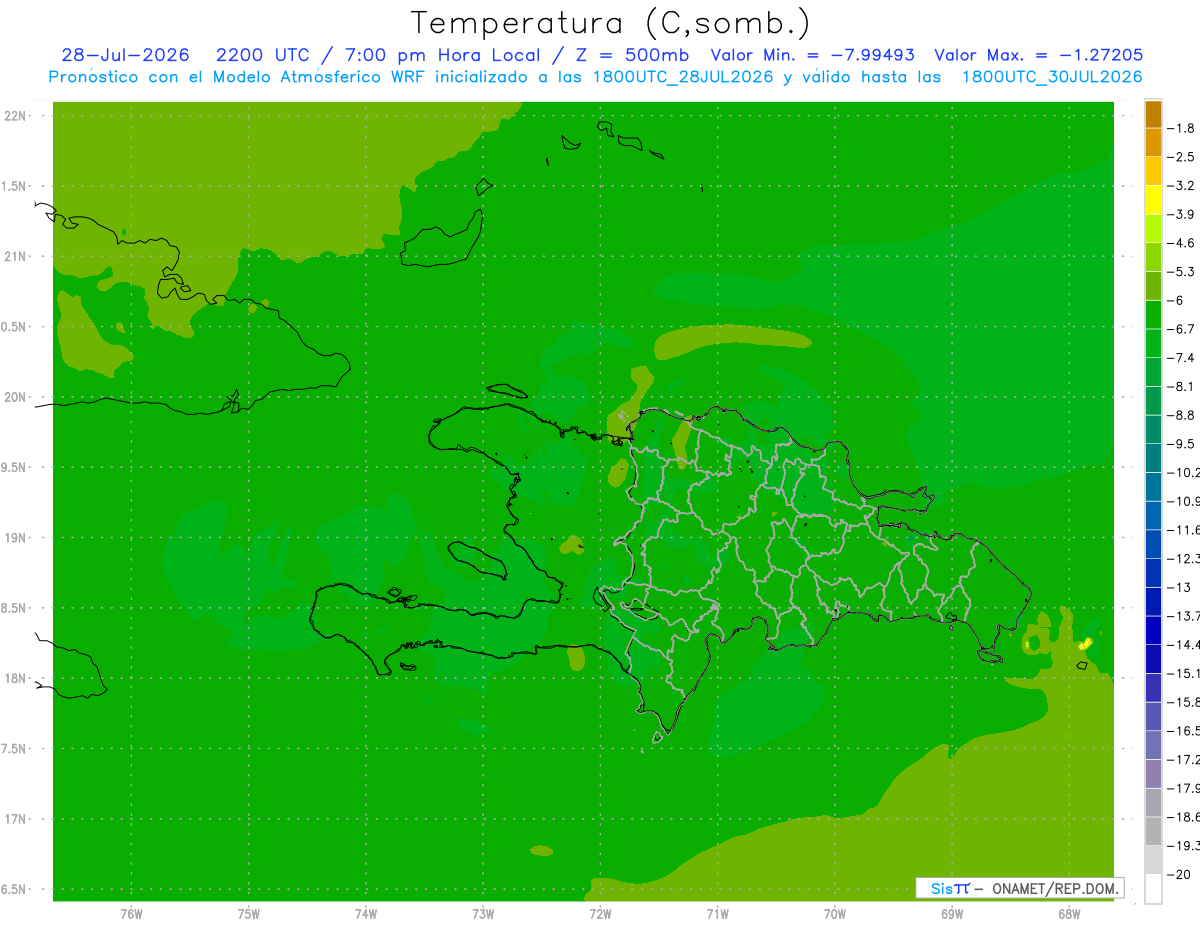
Task: Click the white legend swatch below -20
Action: [x=1153, y=889]
